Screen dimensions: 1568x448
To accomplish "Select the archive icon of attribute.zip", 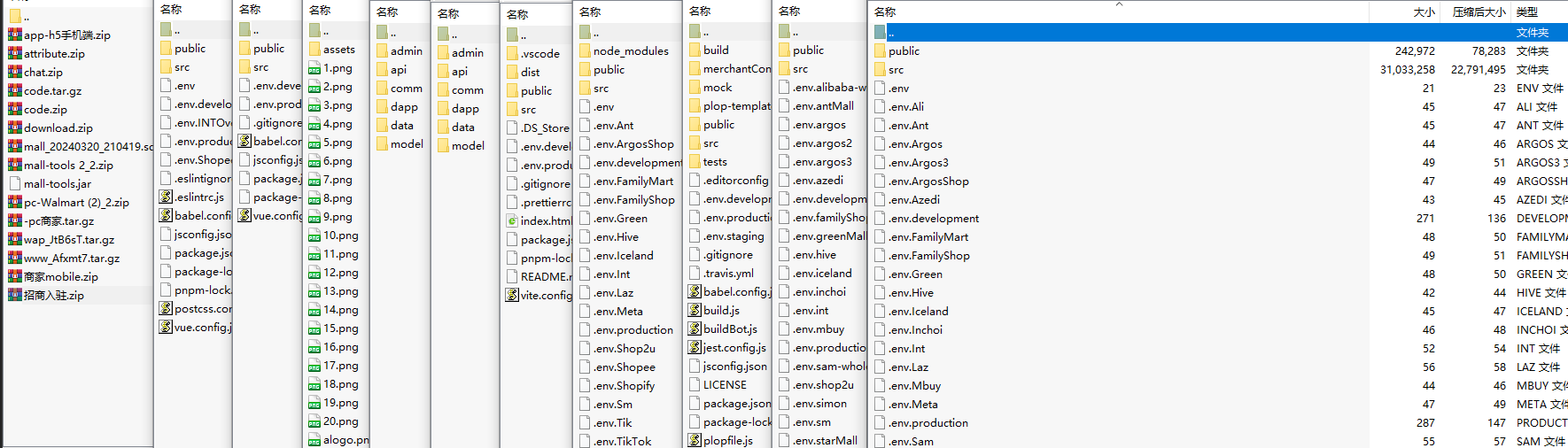I will (15, 53).
